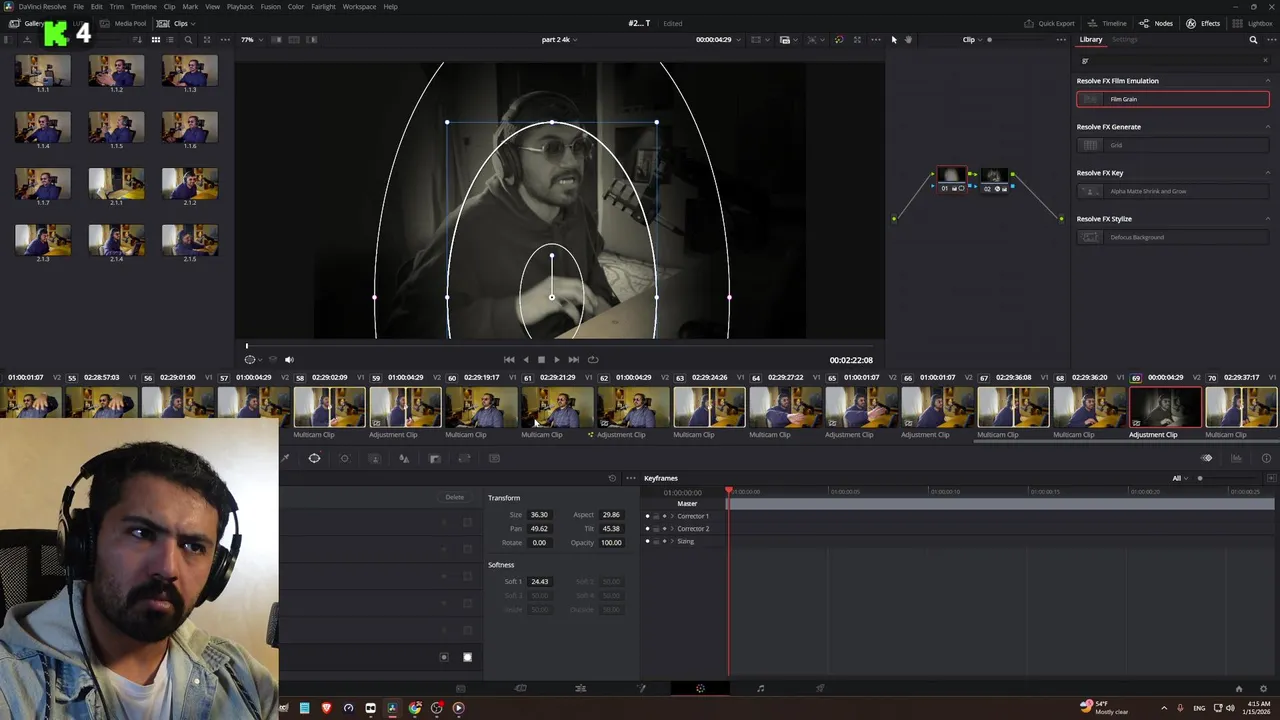The width and height of the screenshot is (1280, 720).
Task: Click the Quick Export button
Action: click(1049, 23)
